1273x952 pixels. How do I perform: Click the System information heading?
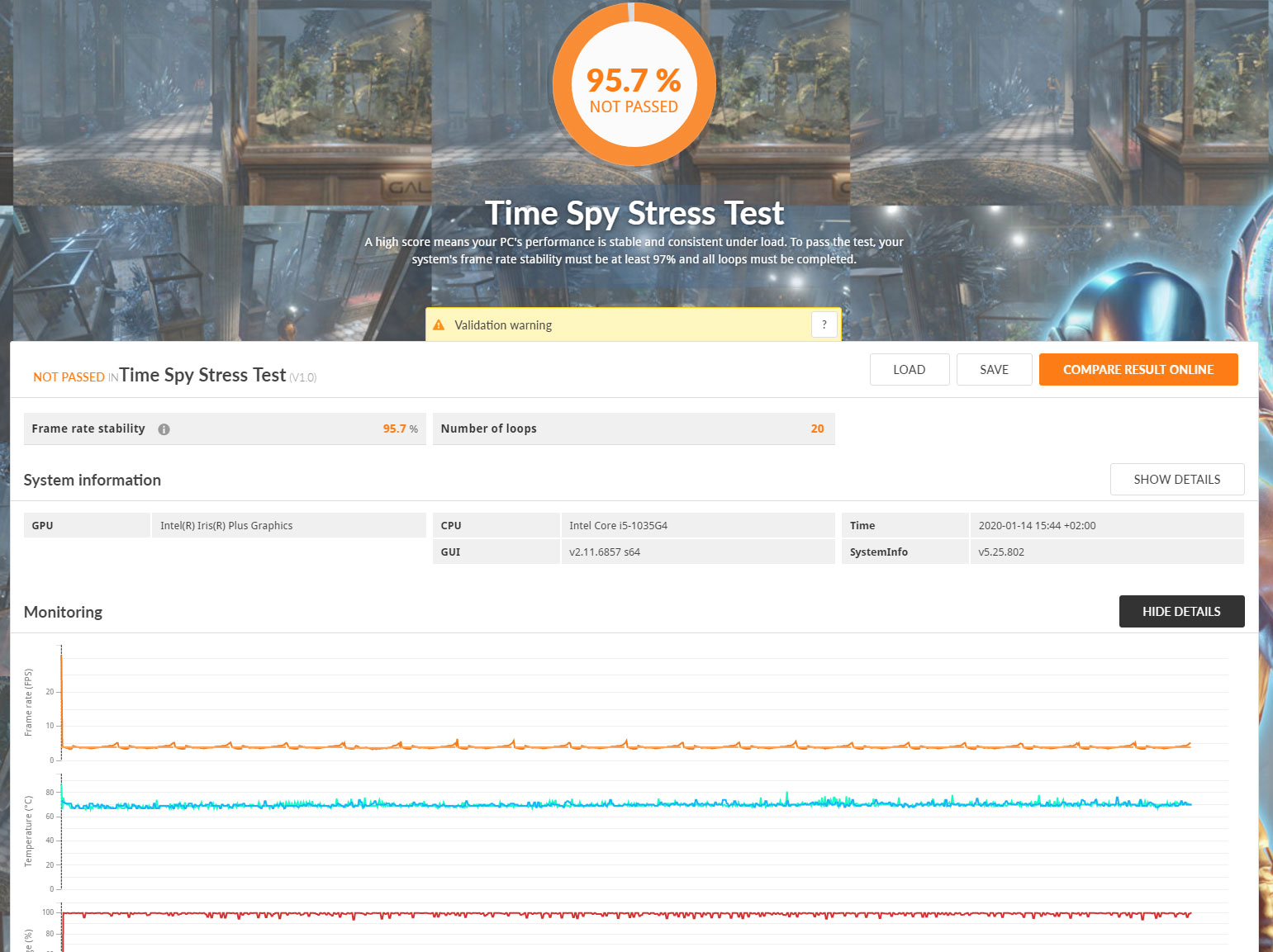[x=93, y=481]
